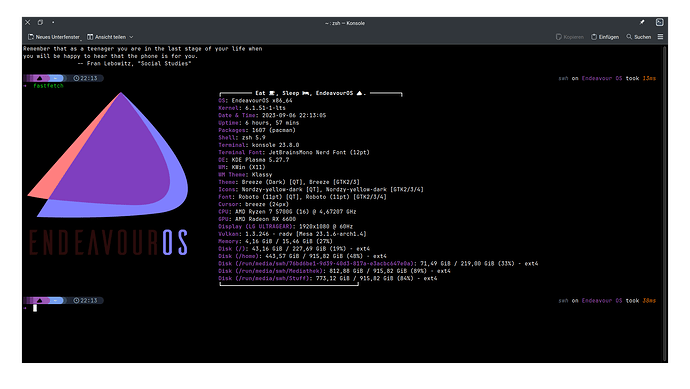Screen dimensions: 690x389
Task: Click the 'Display (LG ULTRAGEAR)' line
Action: [286, 227]
